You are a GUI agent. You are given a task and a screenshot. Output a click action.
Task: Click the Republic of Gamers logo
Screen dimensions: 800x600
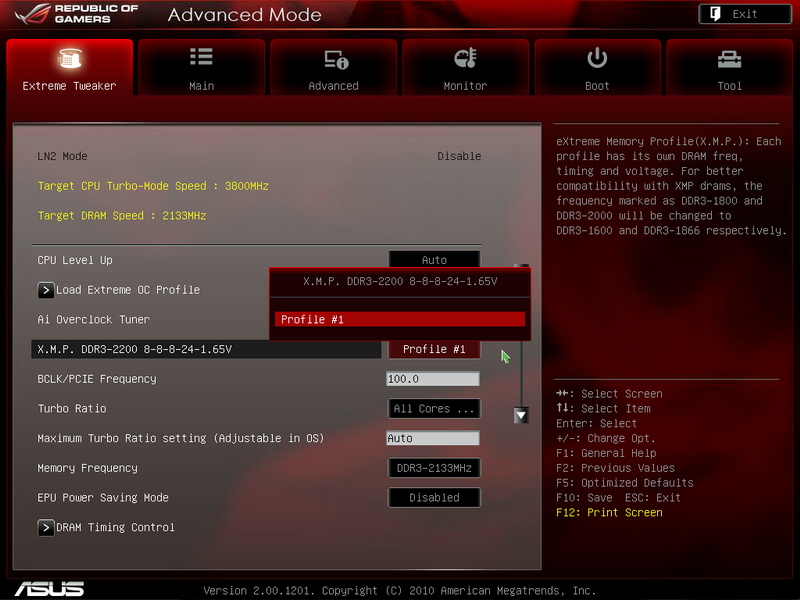pos(77,14)
